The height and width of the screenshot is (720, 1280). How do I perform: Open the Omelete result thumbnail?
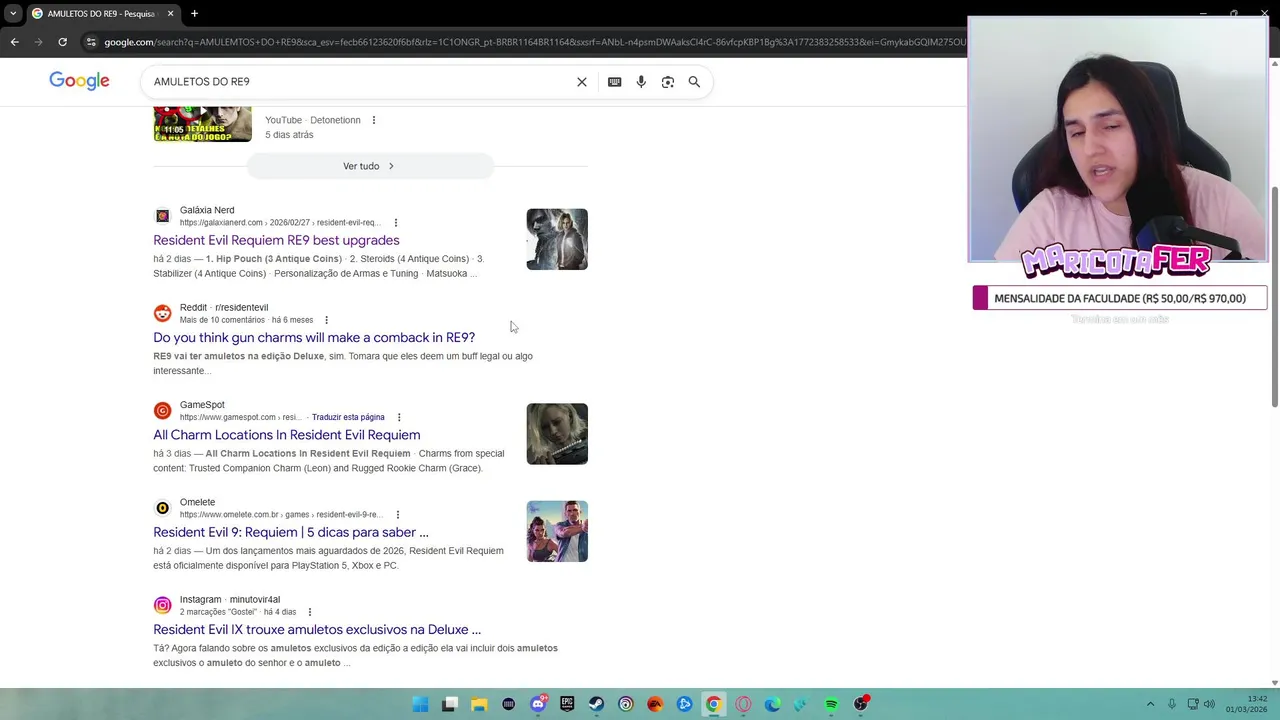[x=557, y=531]
